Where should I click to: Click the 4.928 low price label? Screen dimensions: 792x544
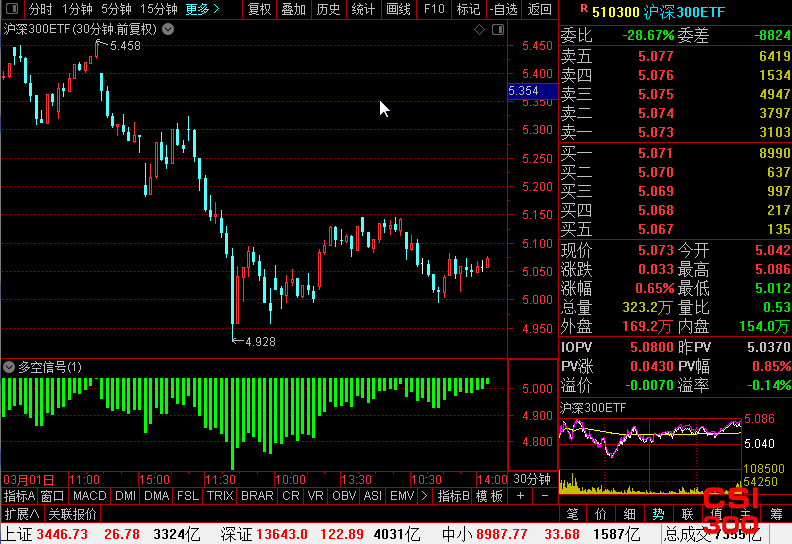tap(260, 342)
